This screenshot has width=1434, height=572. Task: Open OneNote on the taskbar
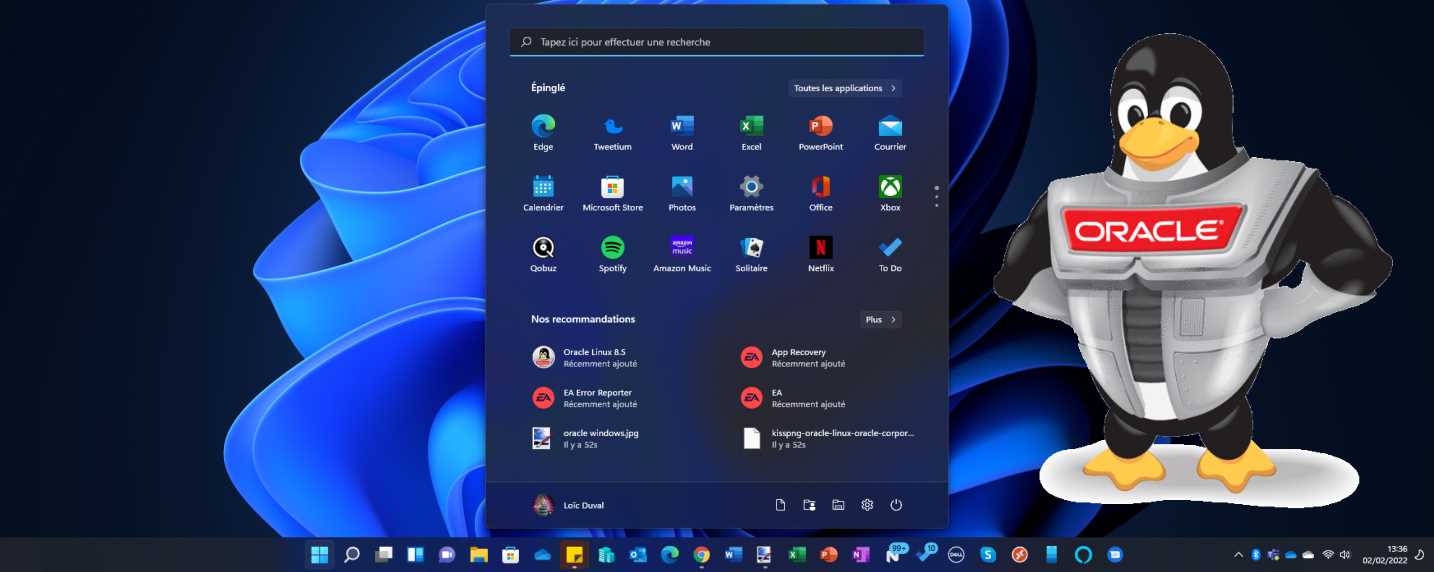tap(860, 554)
